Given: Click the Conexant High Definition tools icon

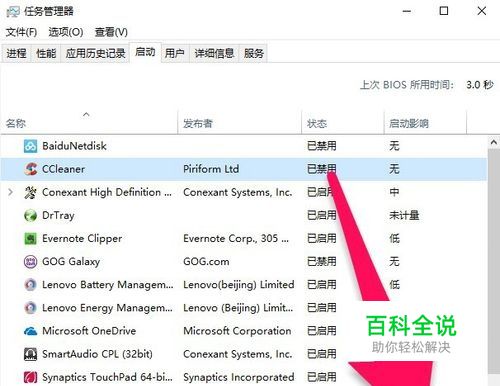Looking at the screenshot, I should click(30, 192).
